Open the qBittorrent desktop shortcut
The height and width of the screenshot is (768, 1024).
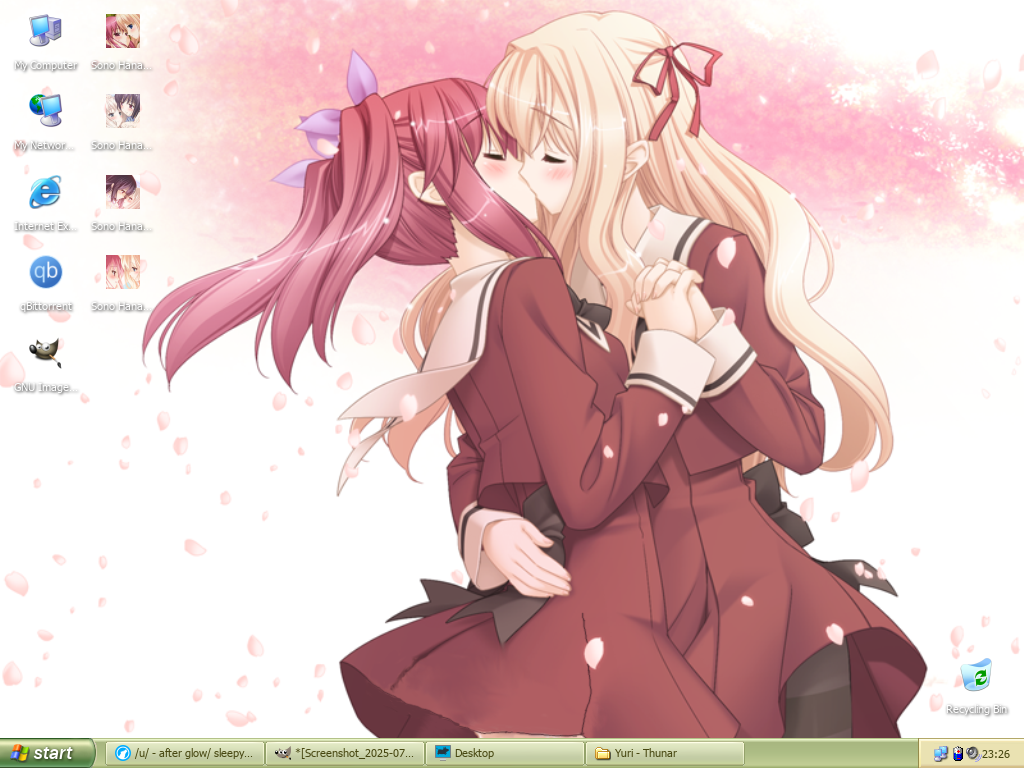(46, 283)
